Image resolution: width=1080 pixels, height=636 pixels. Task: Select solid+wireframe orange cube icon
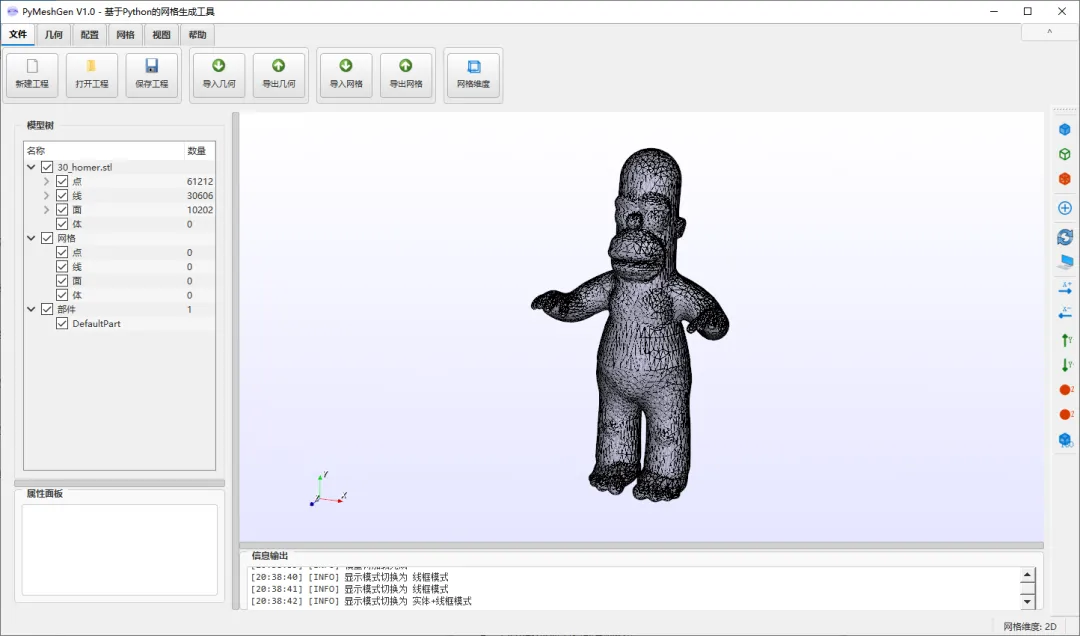coord(1065,179)
